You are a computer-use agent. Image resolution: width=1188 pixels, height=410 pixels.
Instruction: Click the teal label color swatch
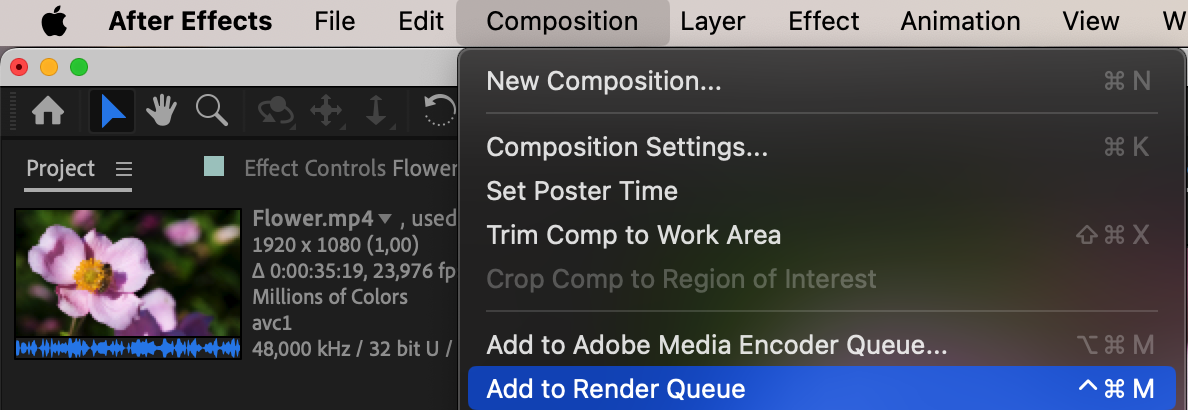click(x=214, y=167)
